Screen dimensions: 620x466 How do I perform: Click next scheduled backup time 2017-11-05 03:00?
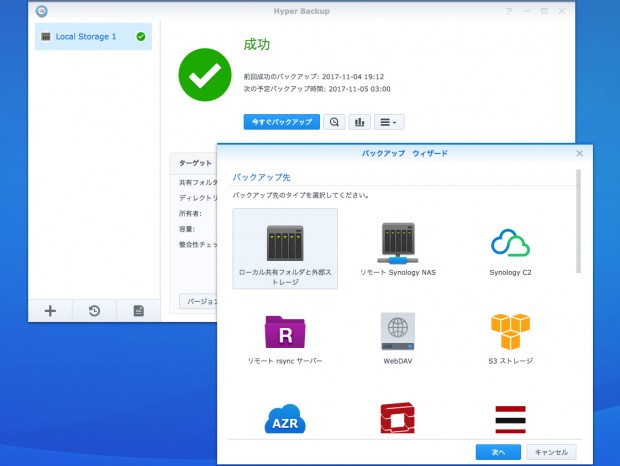coord(317,89)
